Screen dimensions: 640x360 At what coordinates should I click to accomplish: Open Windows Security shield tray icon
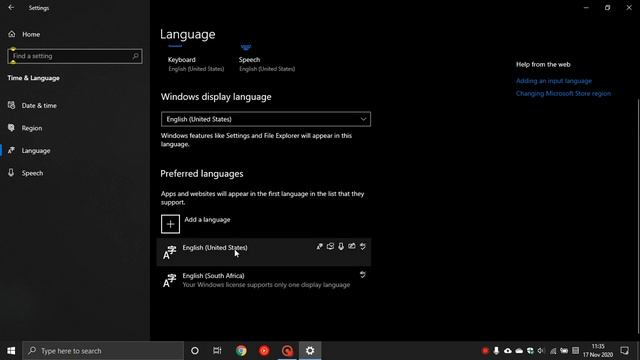[x=530, y=351]
